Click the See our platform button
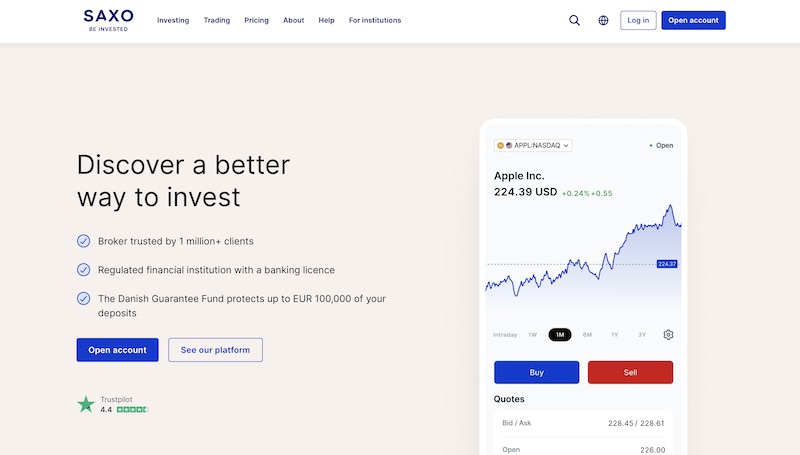800x455 pixels. click(x=215, y=350)
